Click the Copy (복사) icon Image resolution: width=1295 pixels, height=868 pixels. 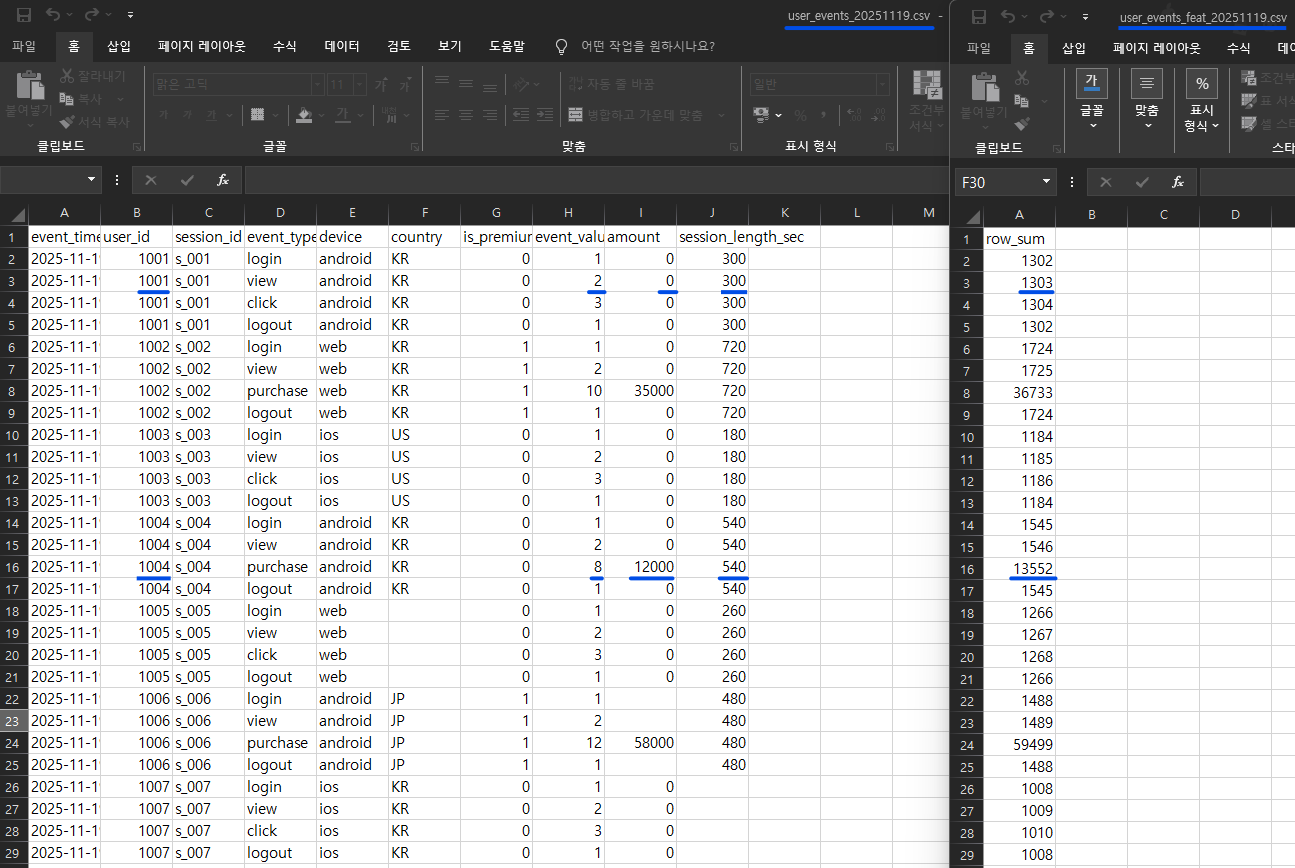tap(66, 99)
